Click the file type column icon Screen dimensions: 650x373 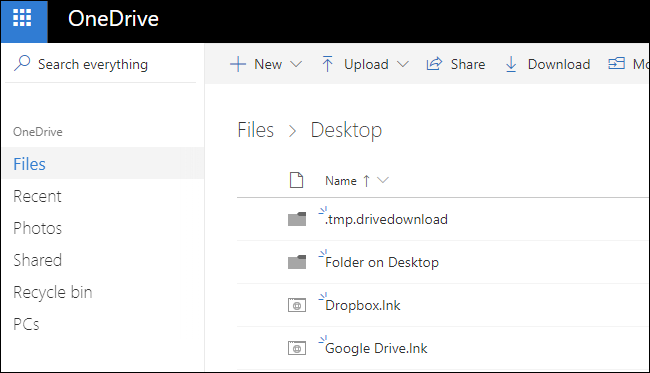pyautogui.click(x=296, y=180)
